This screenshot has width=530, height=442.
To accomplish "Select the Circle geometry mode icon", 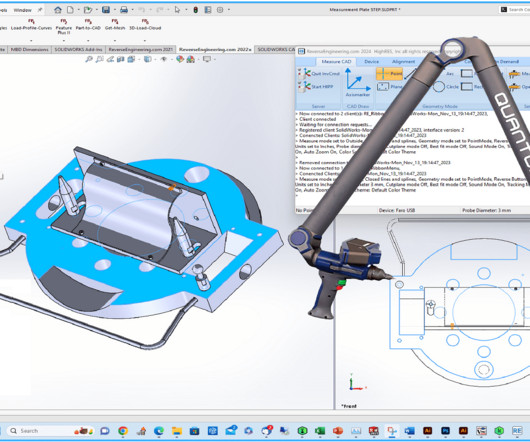I will 439,87.
